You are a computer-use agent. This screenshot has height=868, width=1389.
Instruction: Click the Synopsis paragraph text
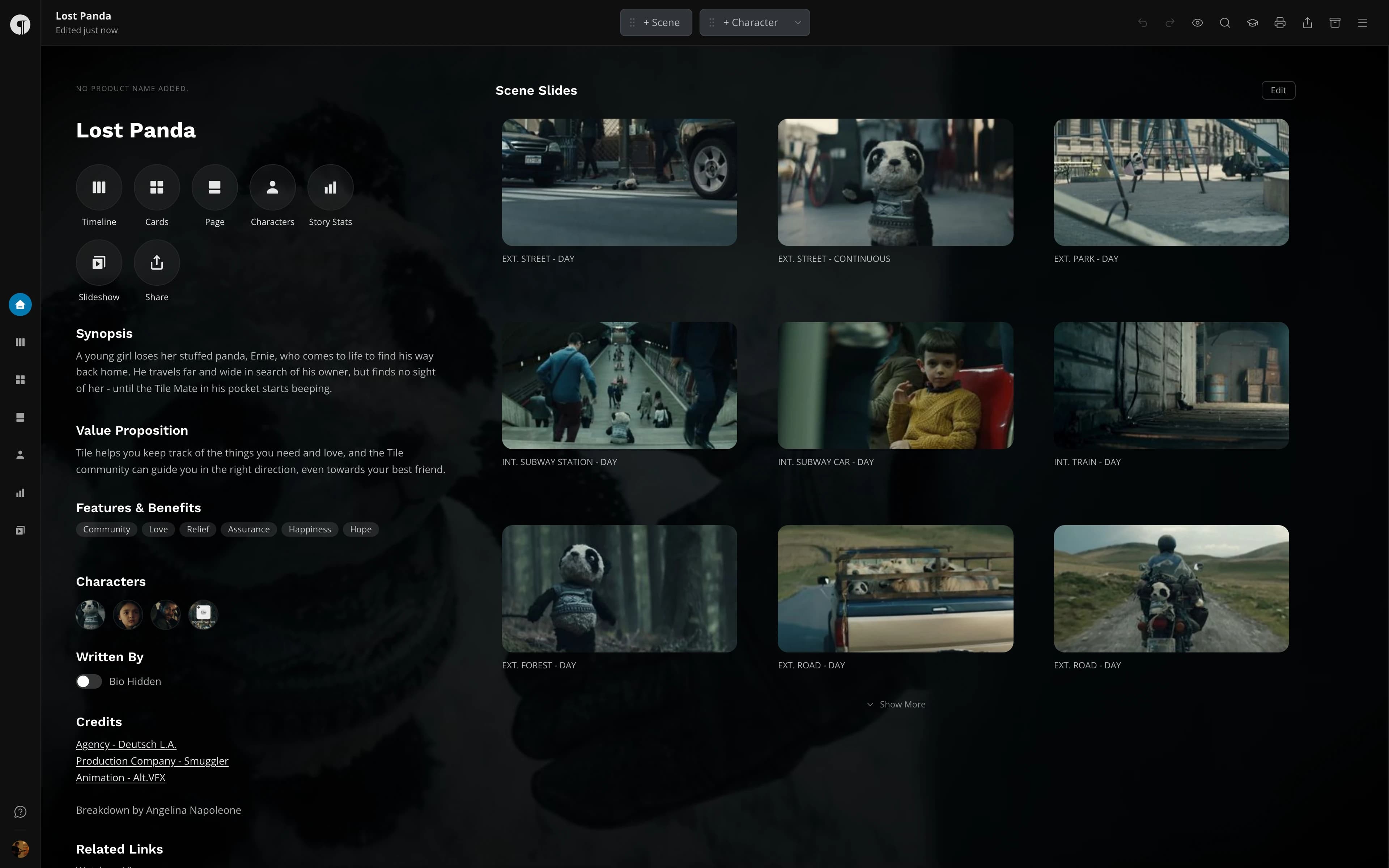[x=256, y=372]
